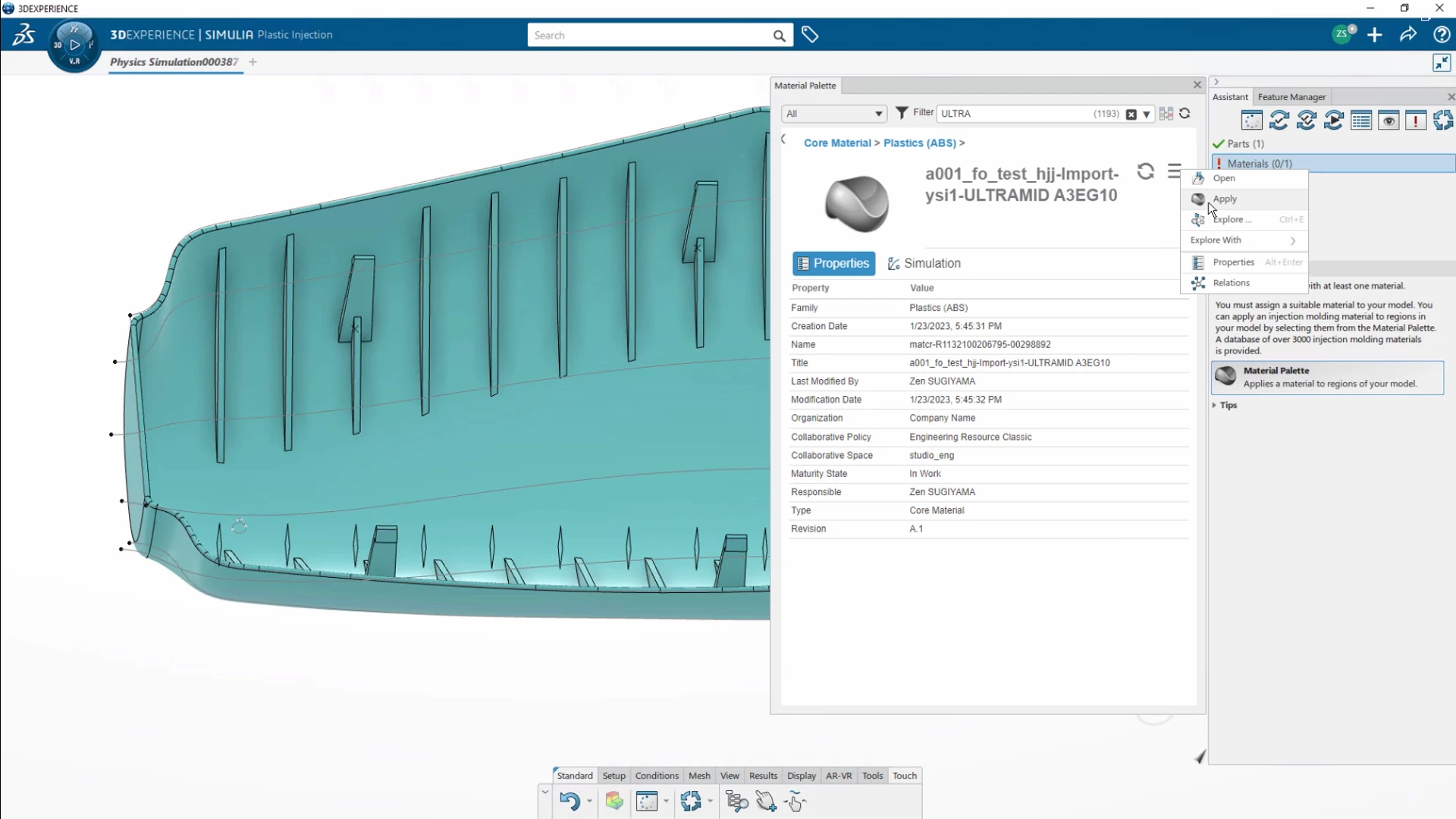This screenshot has width=1456, height=819.
Task: Click the compass play button
Action: pos(74,45)
